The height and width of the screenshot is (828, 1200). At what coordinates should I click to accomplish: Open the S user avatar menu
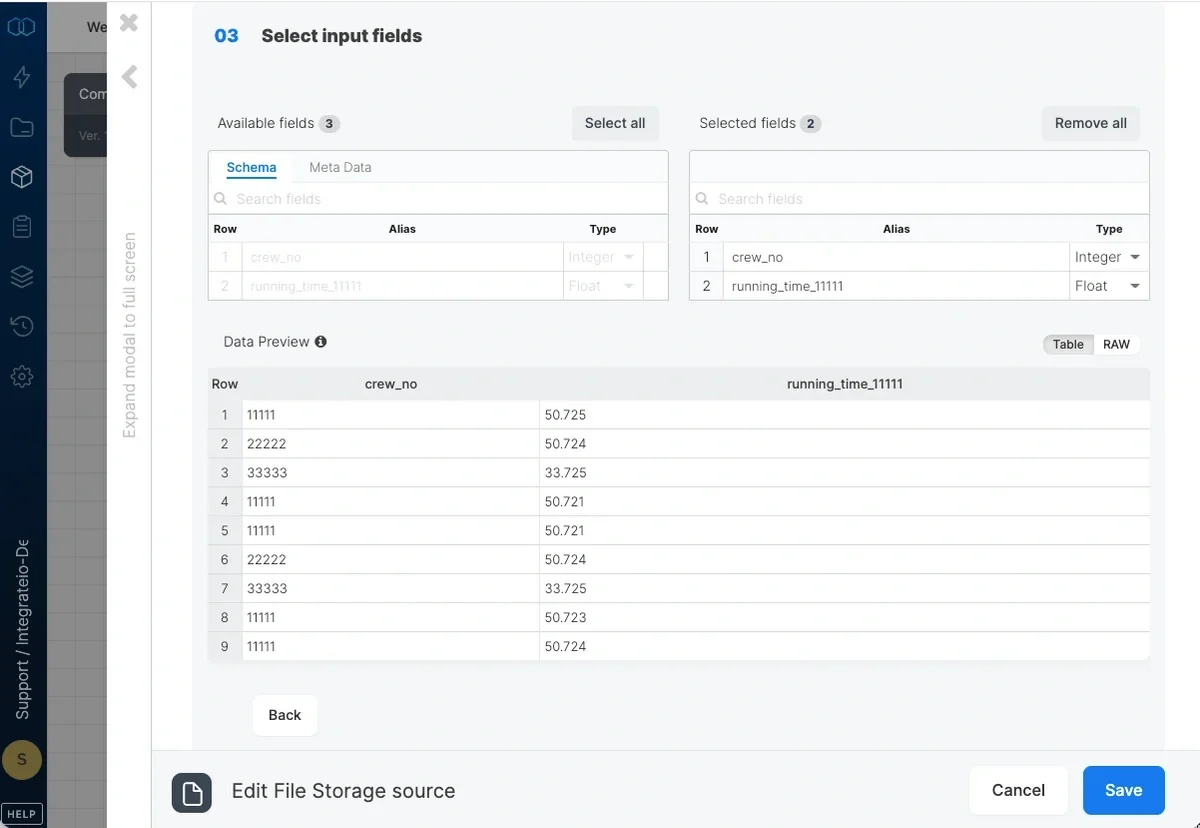[x=22, y=760]
